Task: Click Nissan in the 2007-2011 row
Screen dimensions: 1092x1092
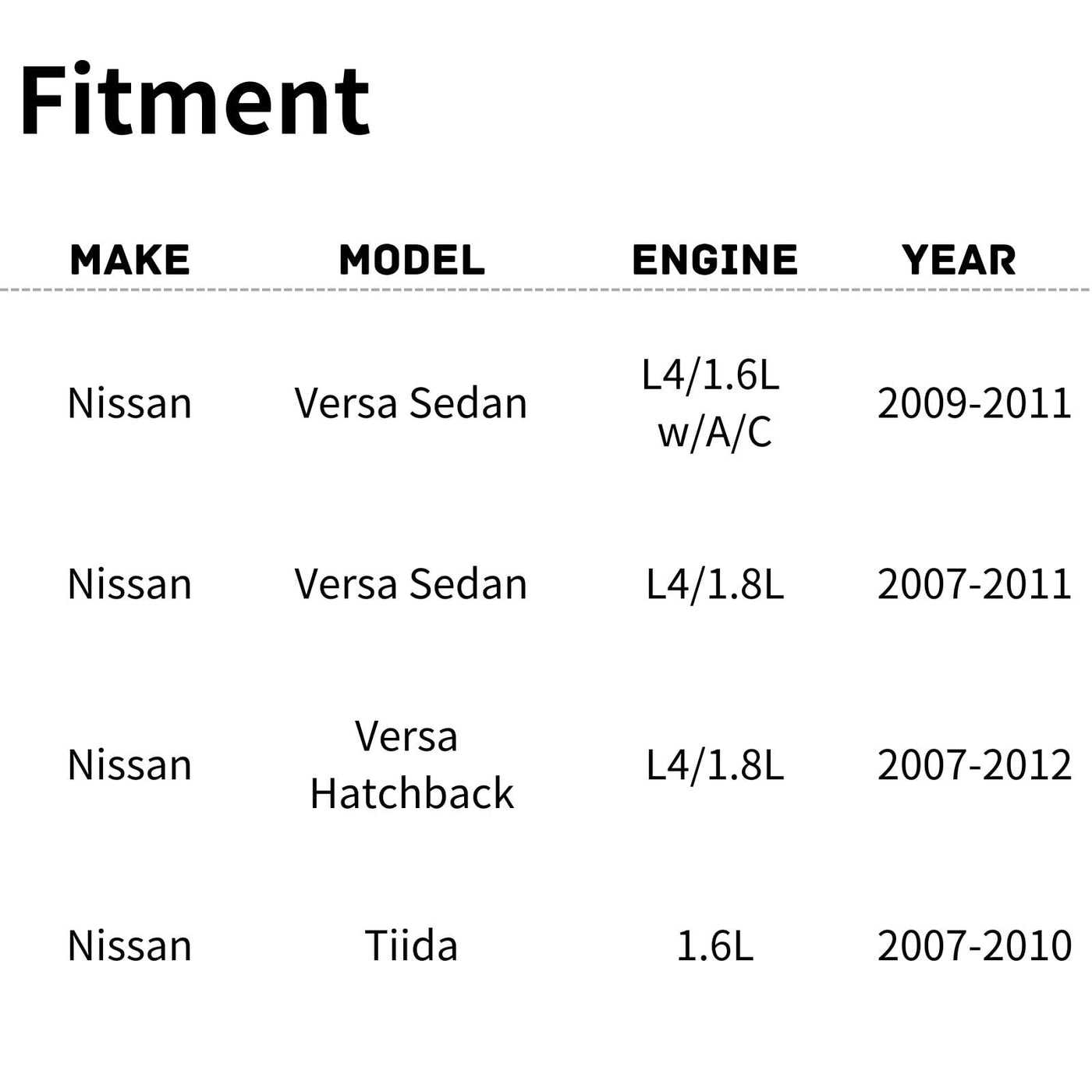Action: (129, 585)
